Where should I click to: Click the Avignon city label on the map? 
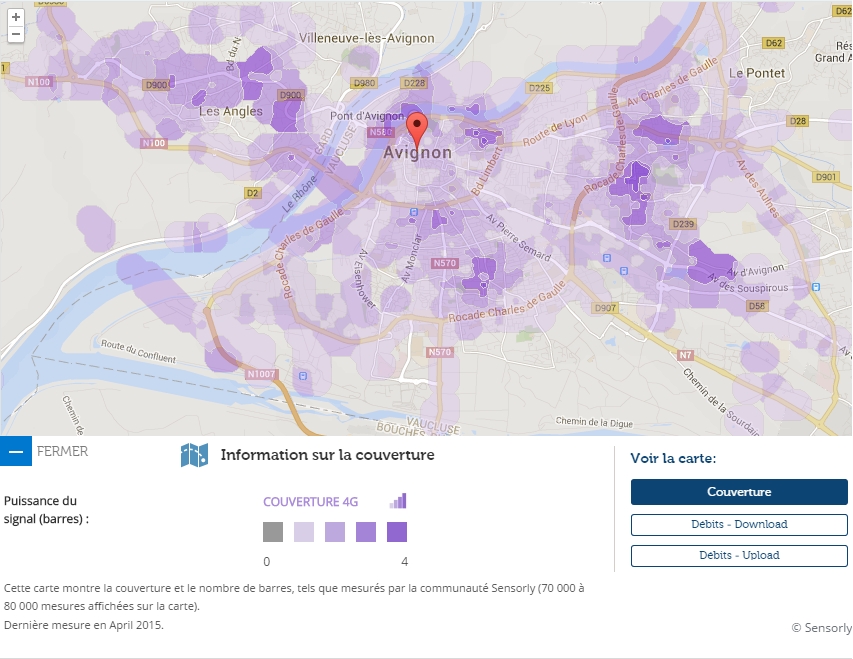point(419,152)
